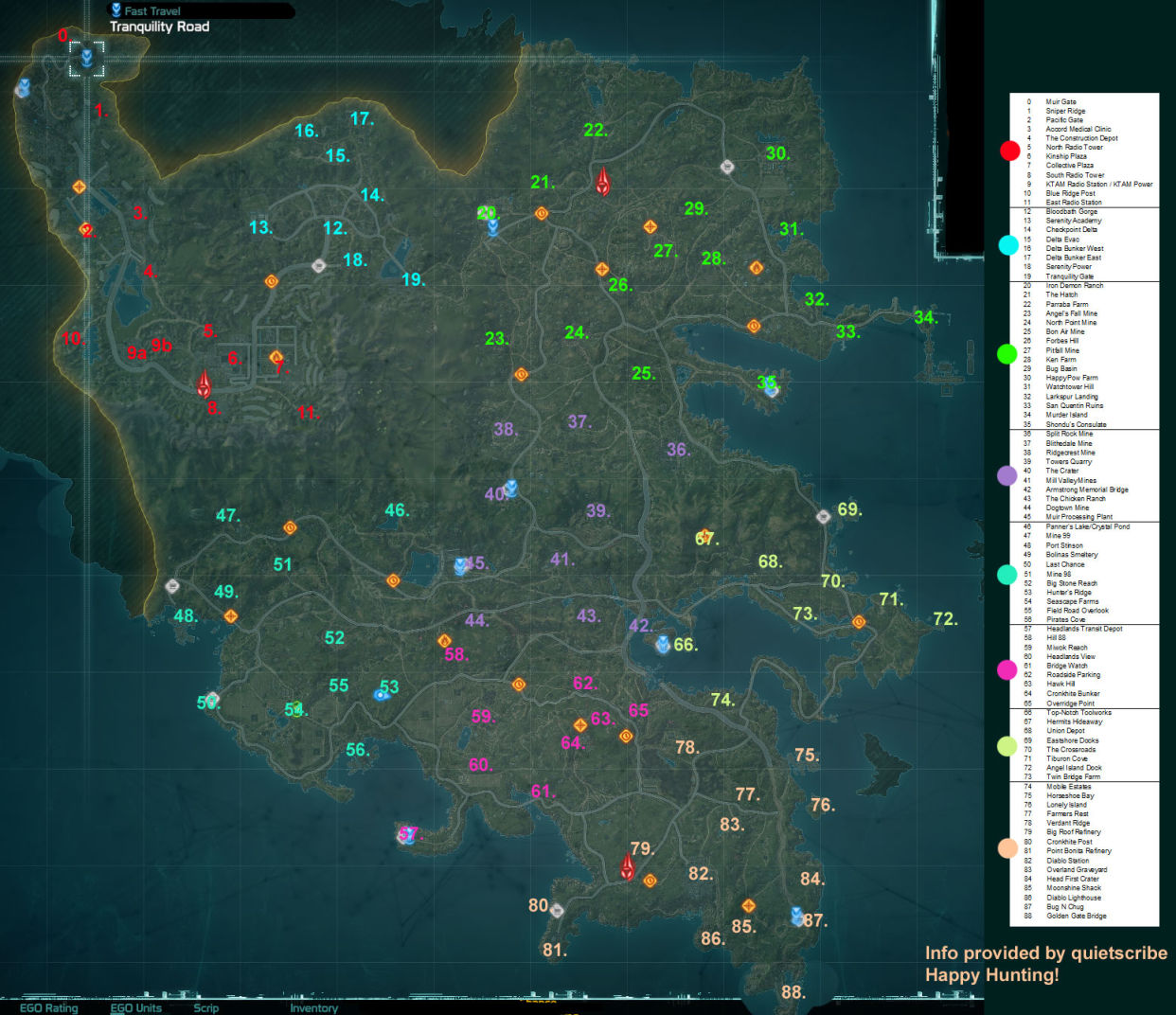This screenshot has width=1176, height=1015.
Task: Click the cyan legend circle
Action: click(1008, 245)
